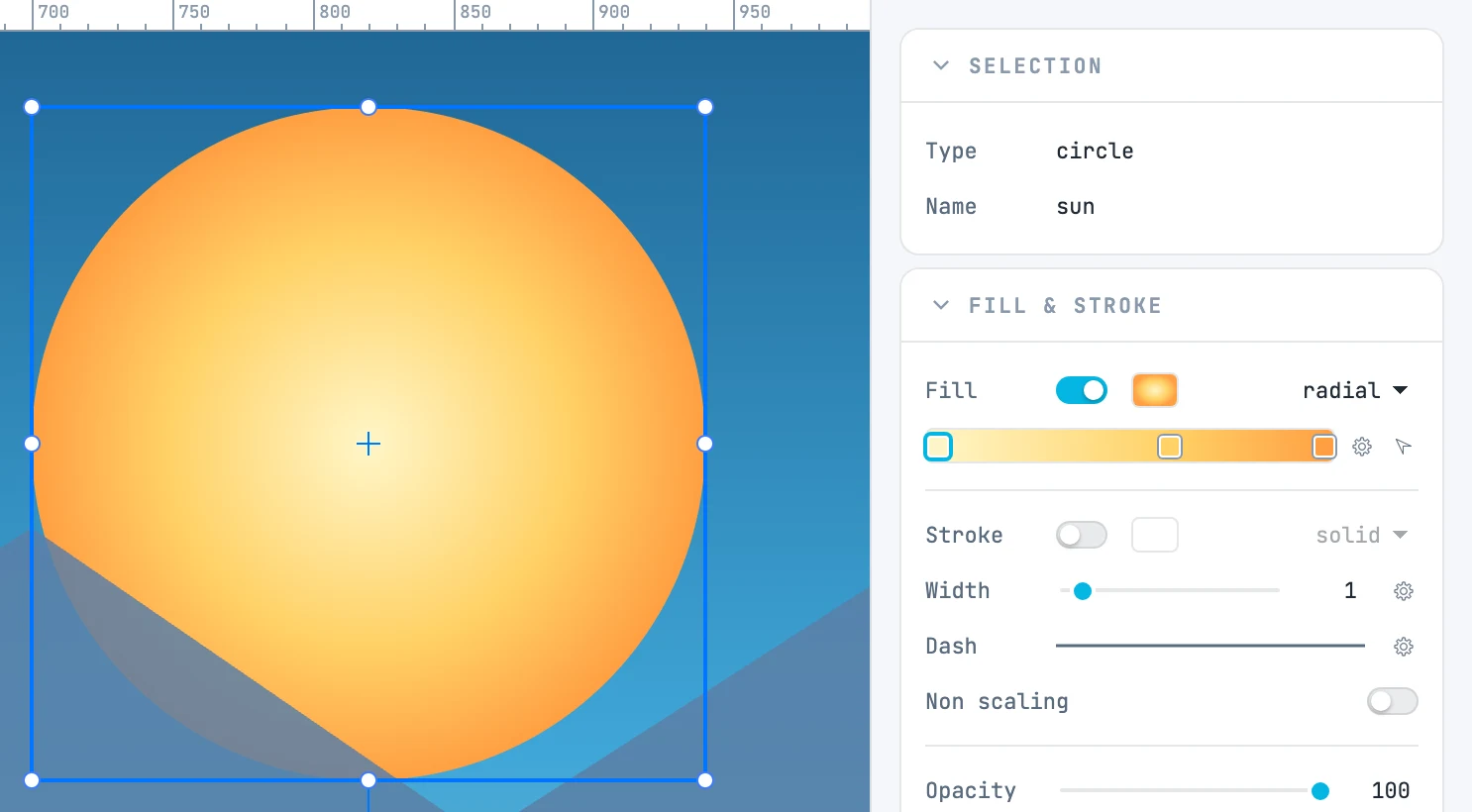The image size is (1472, 812).
Task: Collapse the Fill & Stroke panel chevron
Action: [x=941, y=305]
